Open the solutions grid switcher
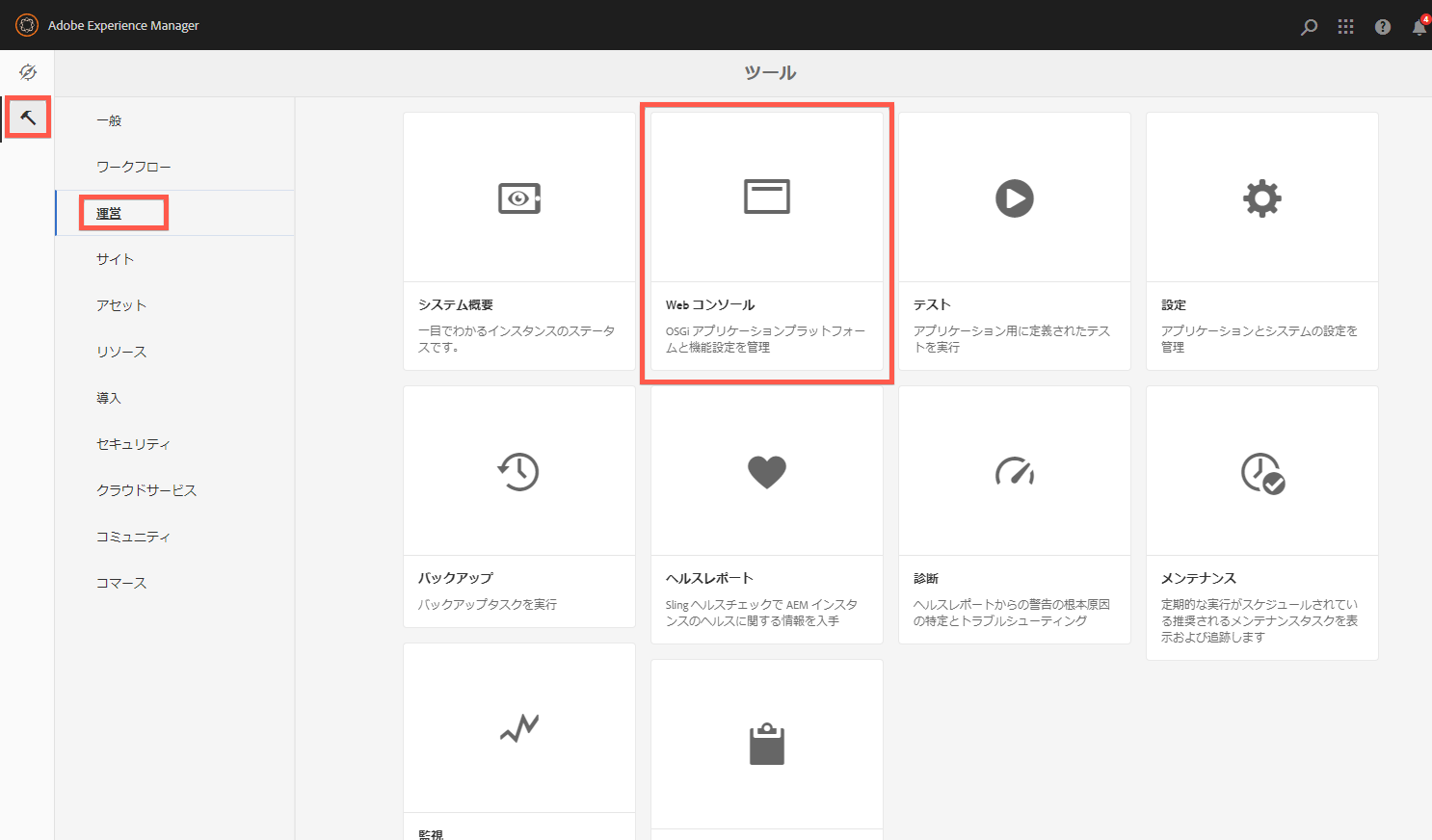1432x840 pixels. [1345, 26]
